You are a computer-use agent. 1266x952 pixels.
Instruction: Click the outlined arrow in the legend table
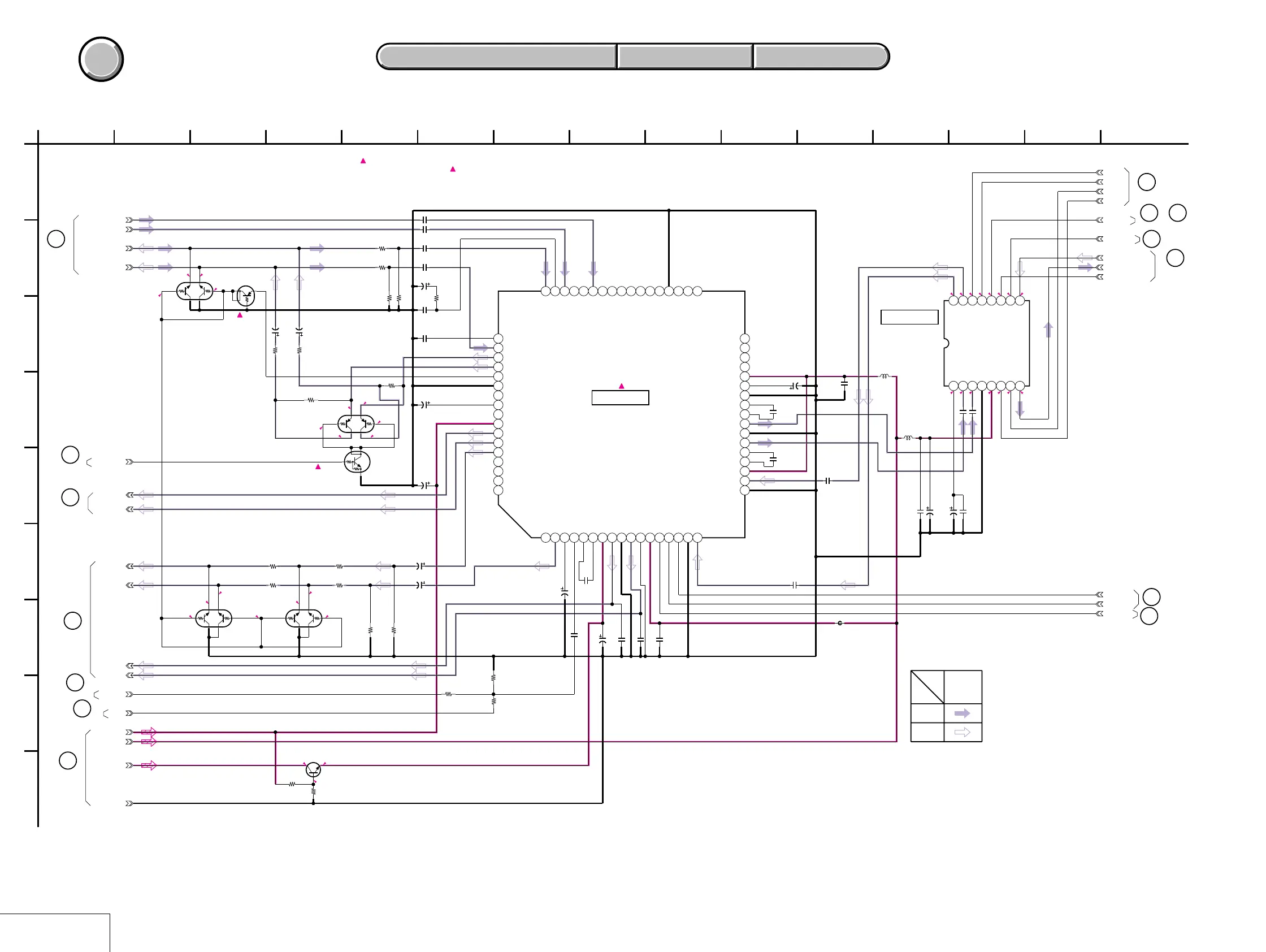pyautogui.click(x=962, y=732)
